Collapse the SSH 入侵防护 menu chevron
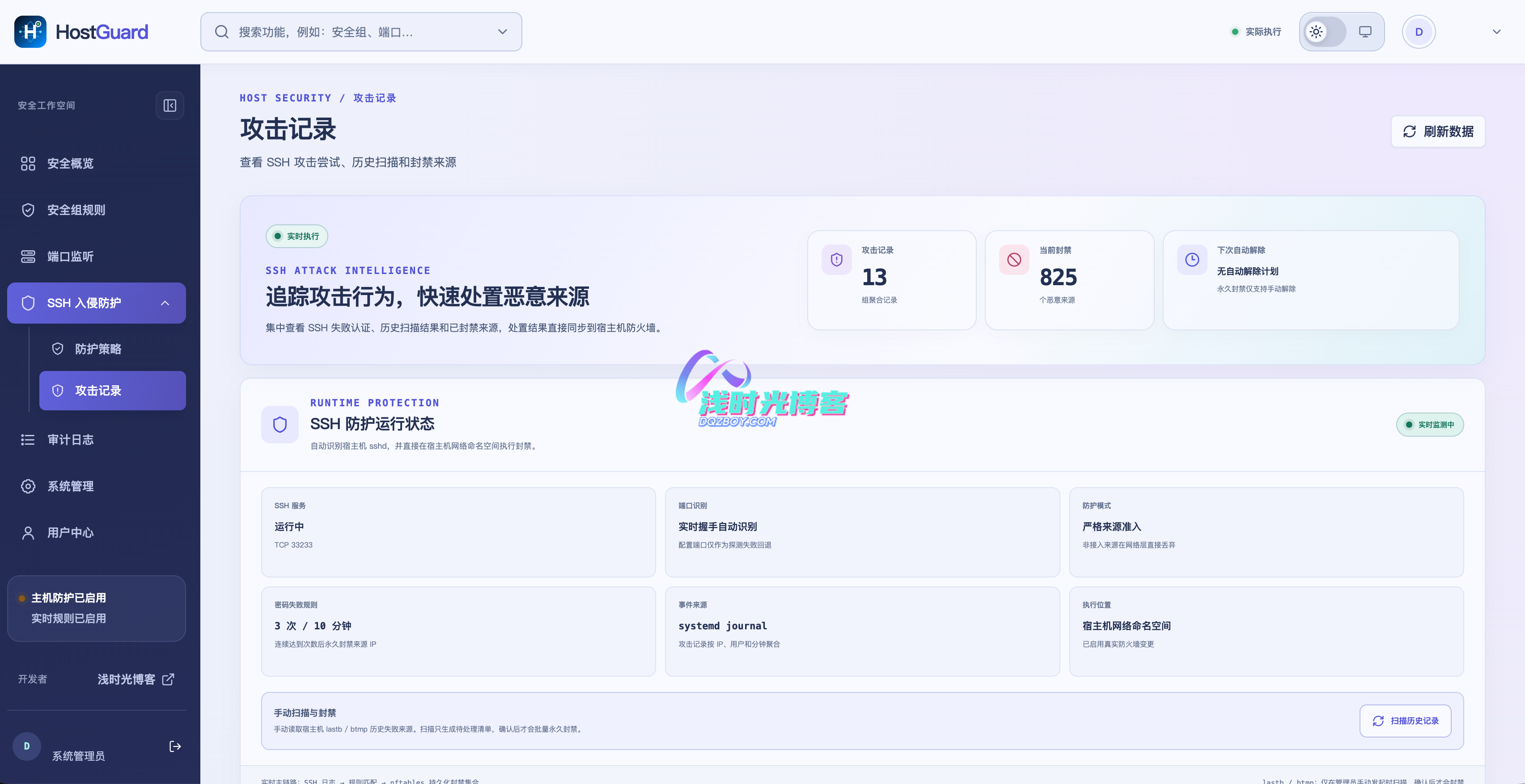The width and height of the screenshot is (1525, 784). pyautogui.click(x=165, y=303)
